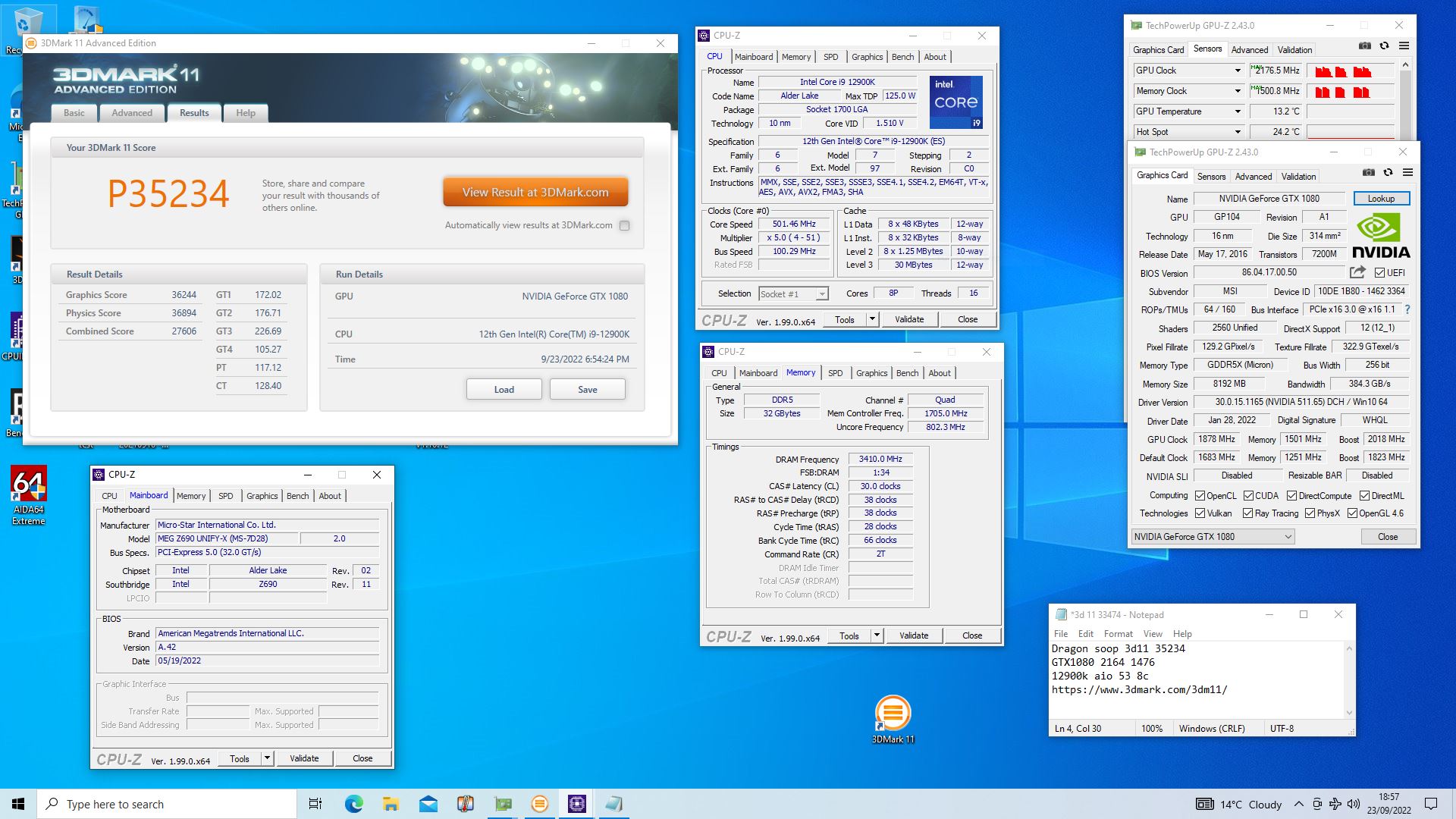
Task: Click the refresh icon in the GPU-Z Sensors window
Action: [1385, 46]
